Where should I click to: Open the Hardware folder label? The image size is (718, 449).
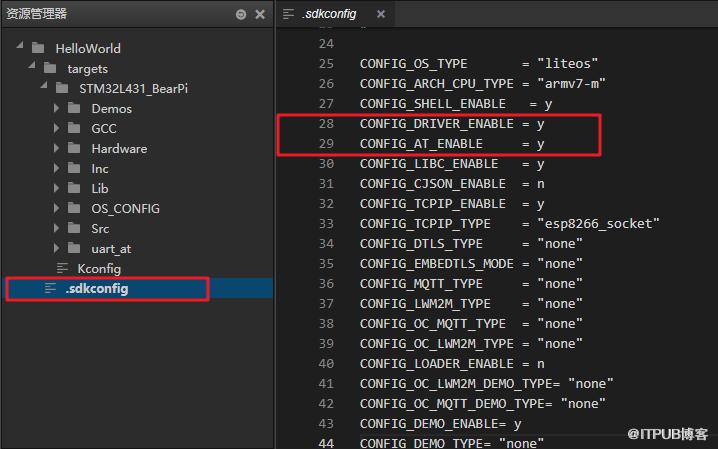[x=119, y=149]
